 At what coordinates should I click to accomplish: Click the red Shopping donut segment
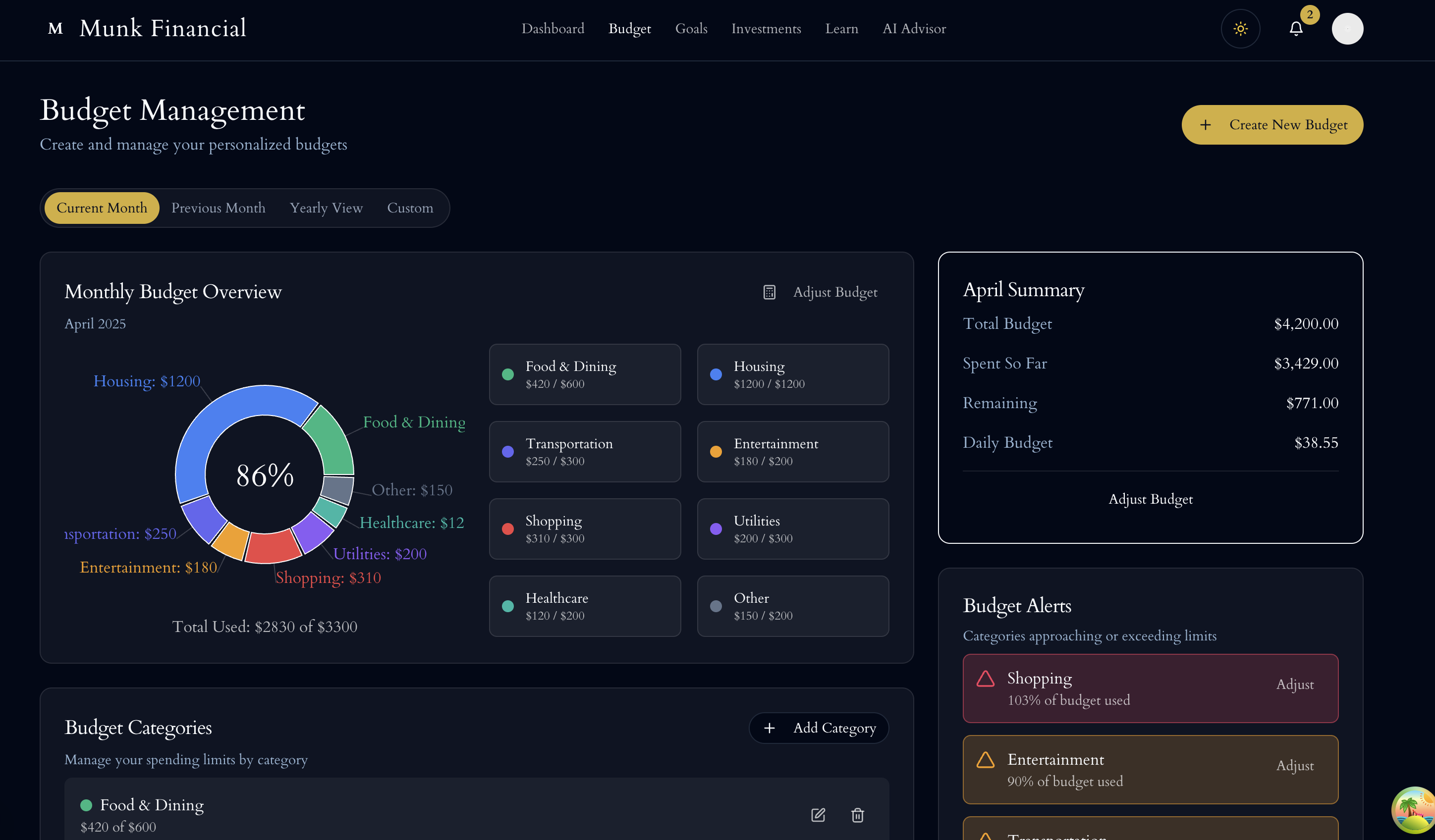272,547
